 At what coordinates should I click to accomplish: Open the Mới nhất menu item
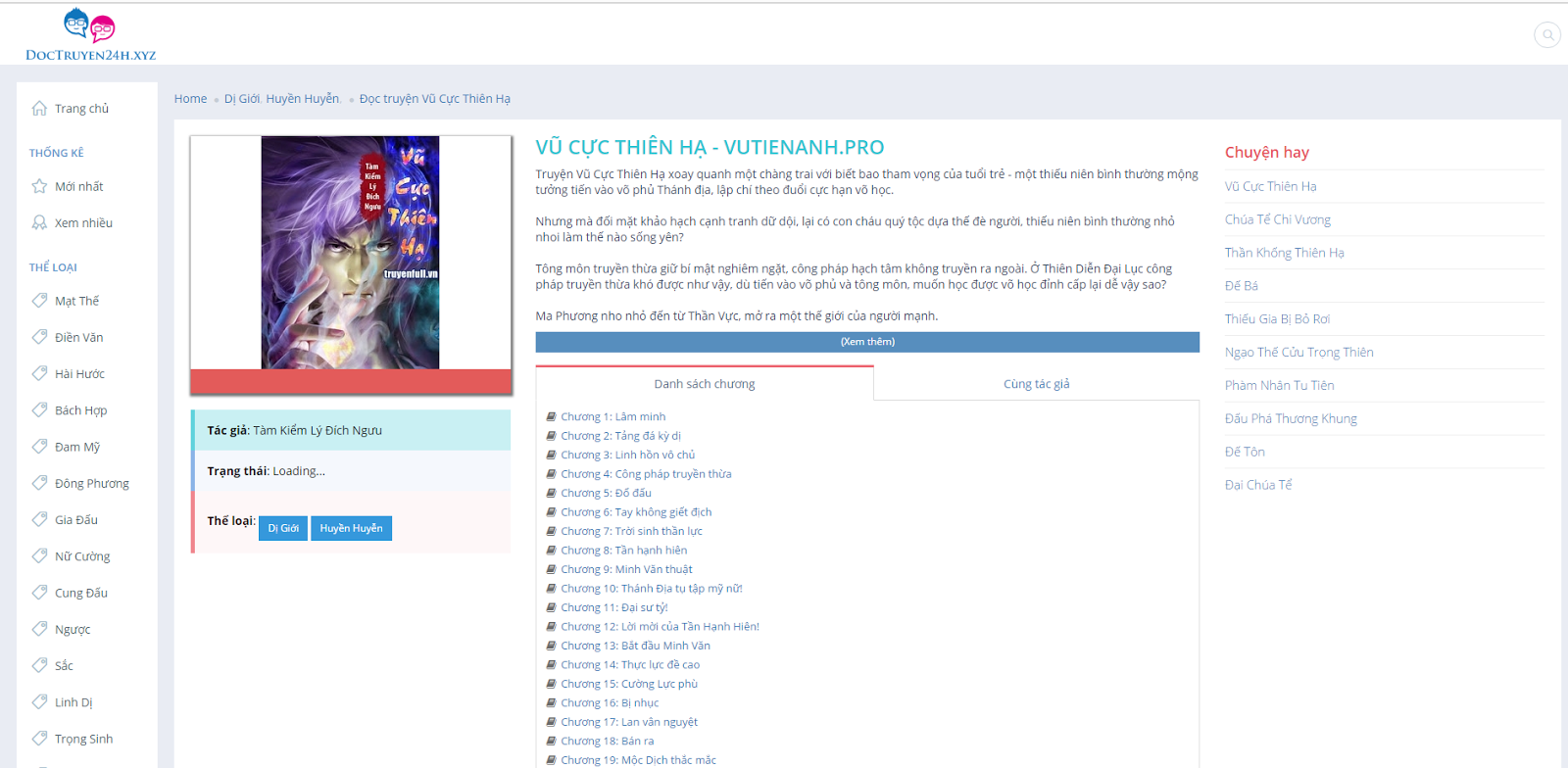(78, 186)
